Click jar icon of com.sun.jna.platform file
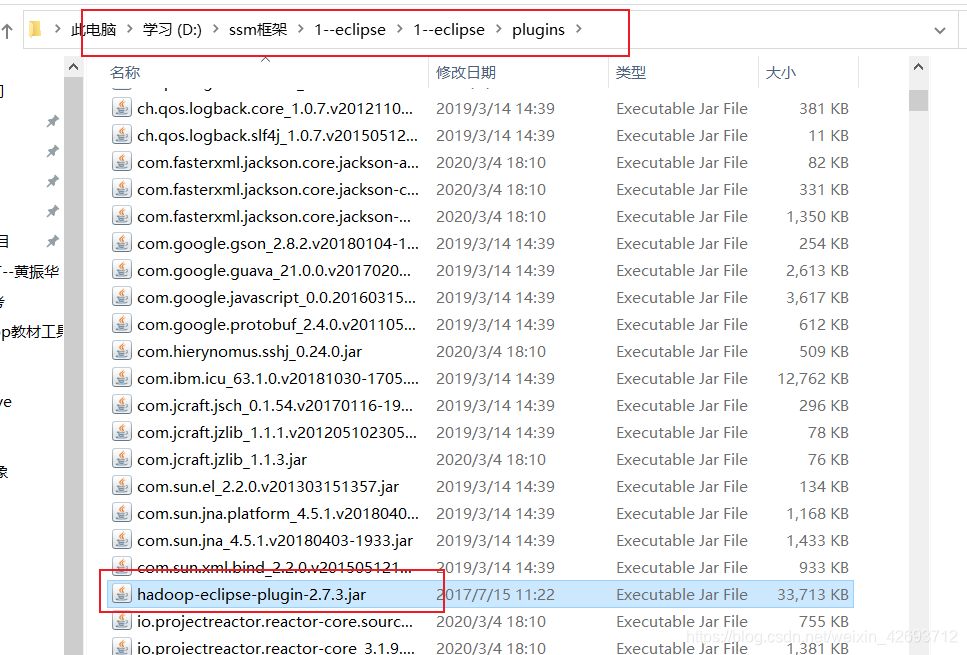967x655 pixels. (121, 513)
